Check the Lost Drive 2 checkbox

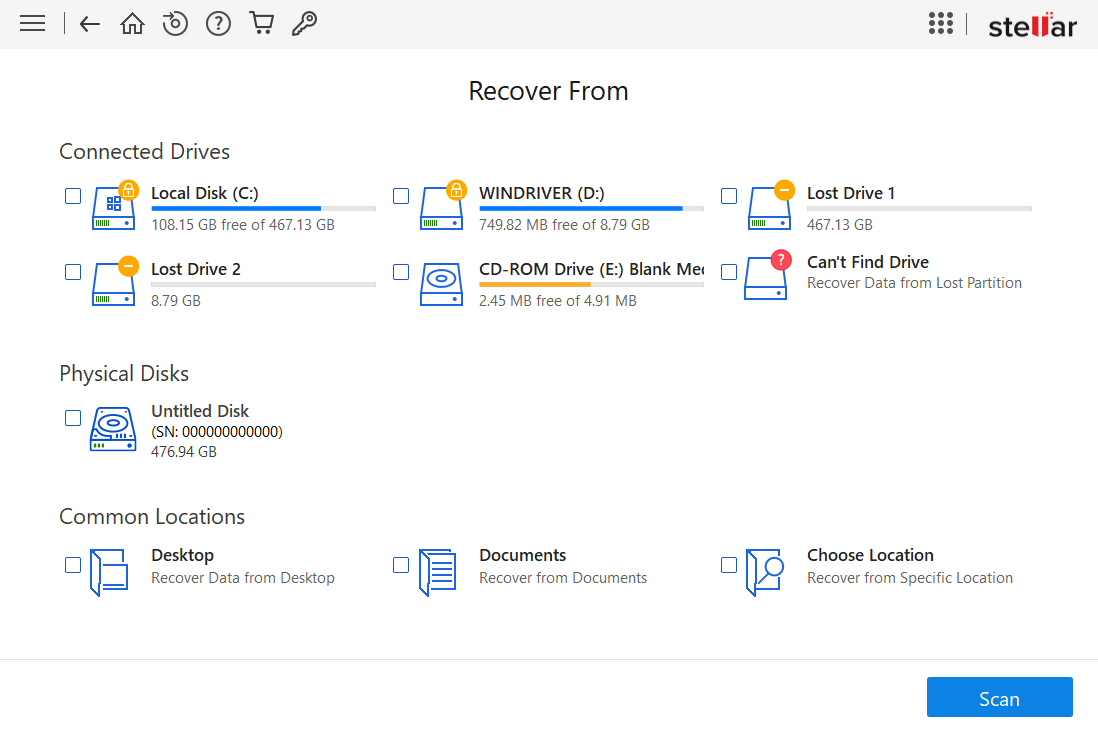click(73, 272)
